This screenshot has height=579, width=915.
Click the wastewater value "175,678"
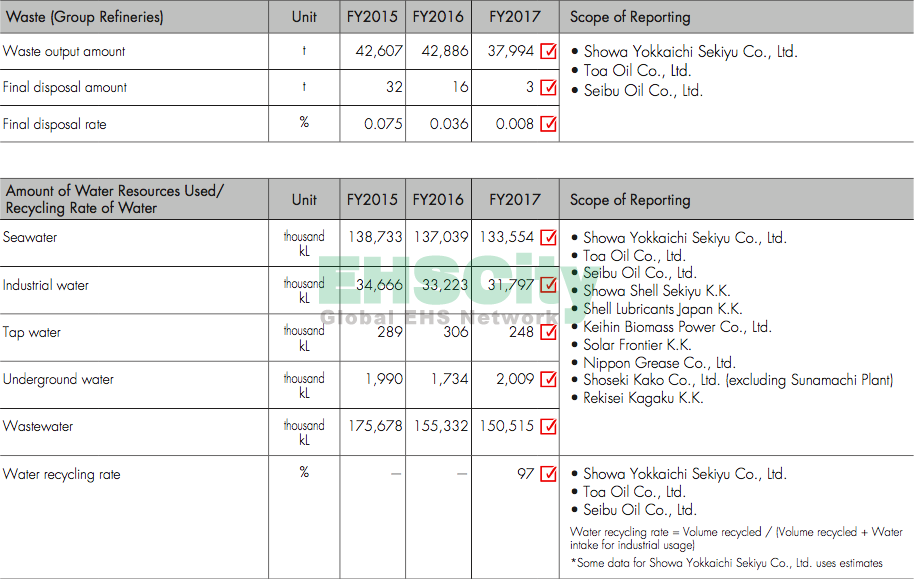coord(375,426)
